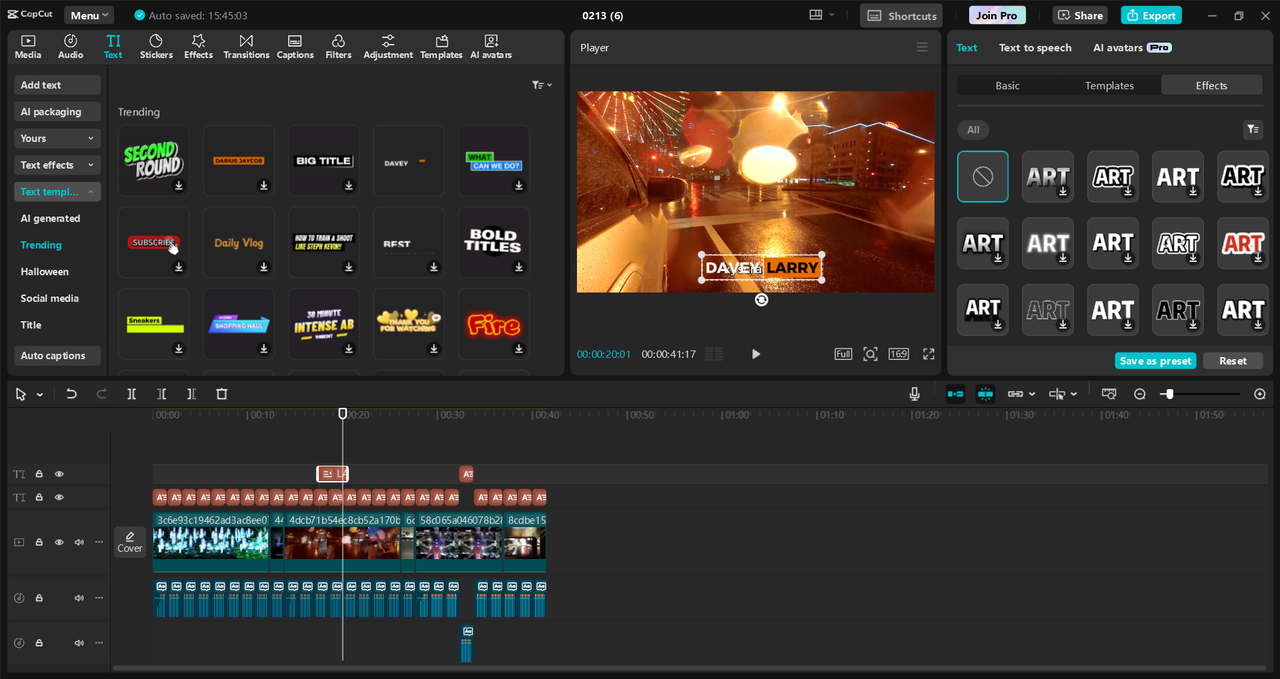The width and height of the screenshot is (1280, 679).
Task: Open the templates sort filter dropdown
Action: (542, 85)
